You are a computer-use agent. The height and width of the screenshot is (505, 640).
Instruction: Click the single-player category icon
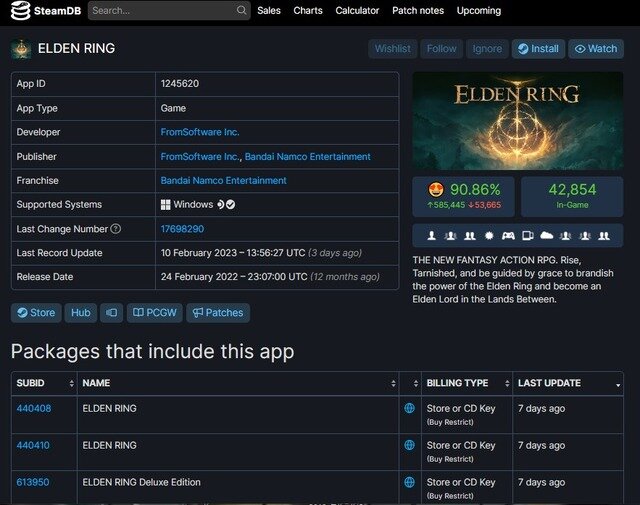click(x=431, y=236)
